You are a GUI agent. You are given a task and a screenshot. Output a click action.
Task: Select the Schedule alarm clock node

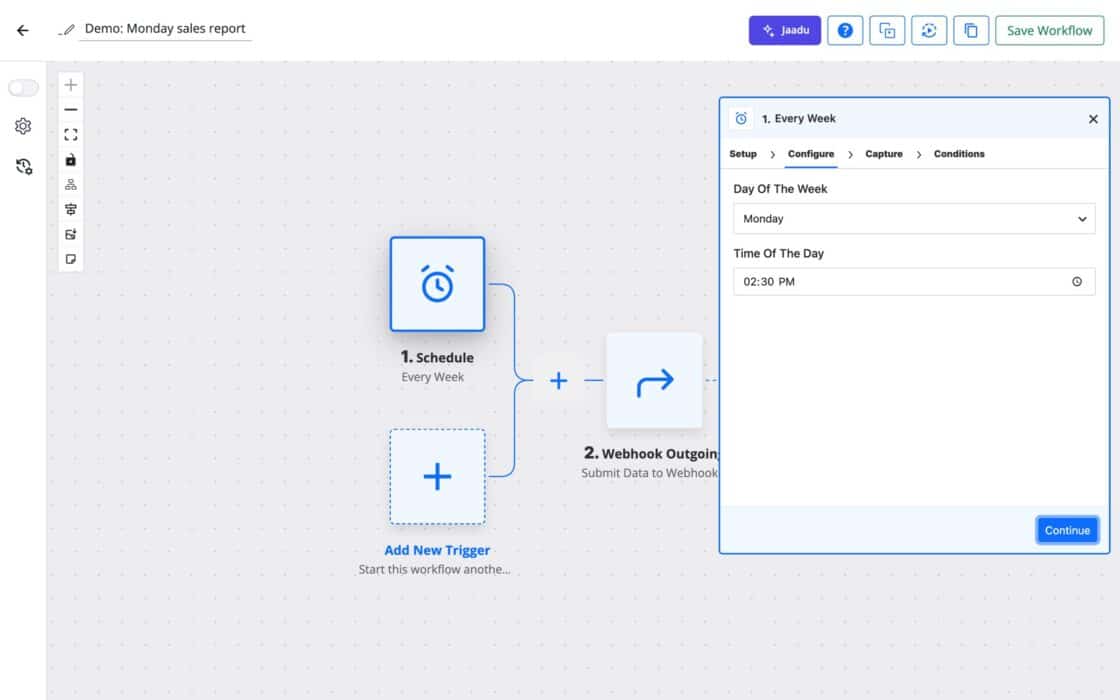point(437,284)
